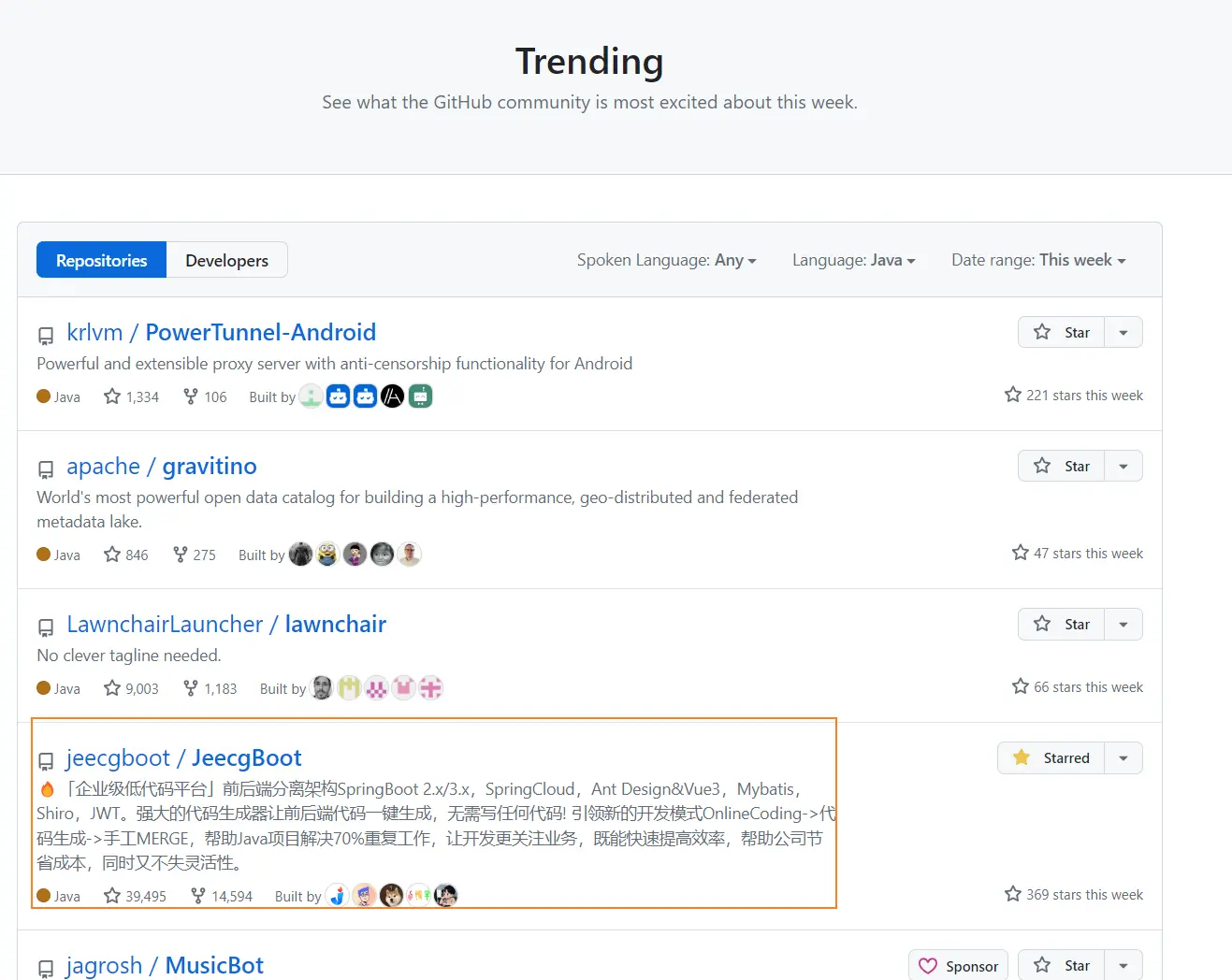Click the Trending page heading
Screen dimensions: 1232x980
pyautogui.click(x=589, y=62)
